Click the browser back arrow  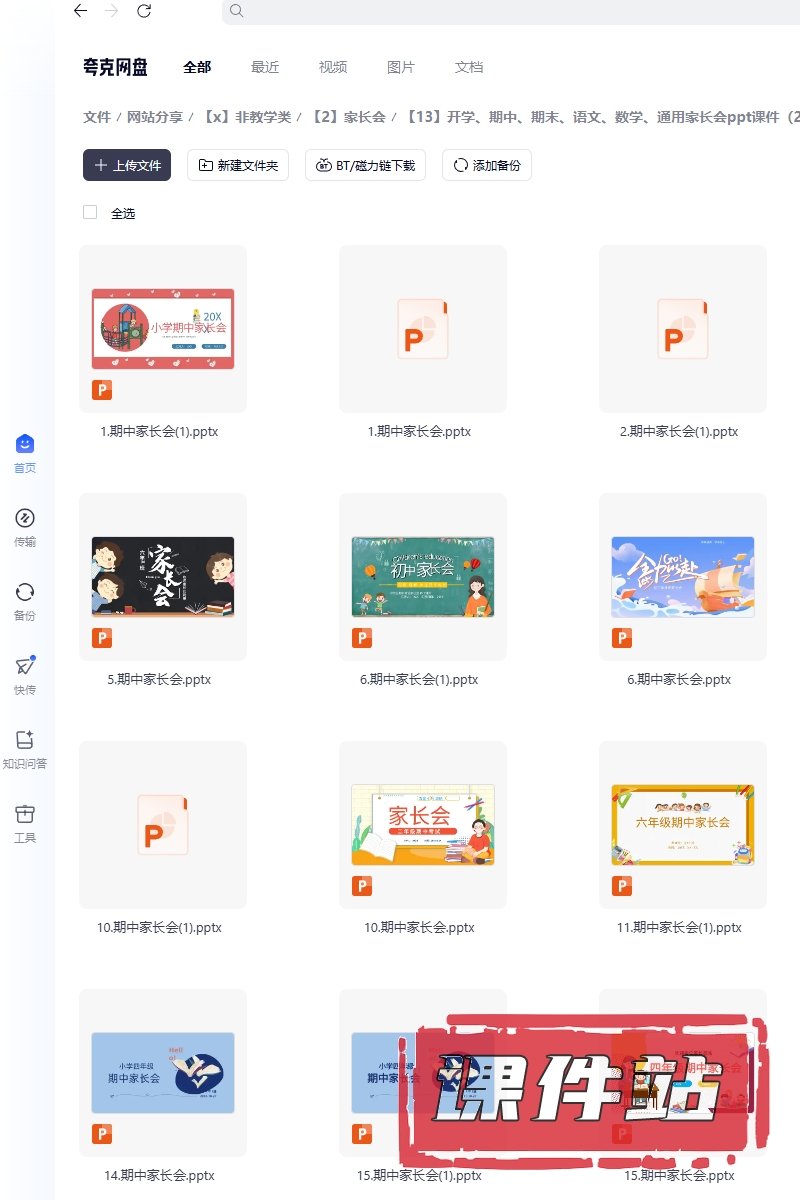click(x=80, y=11)
